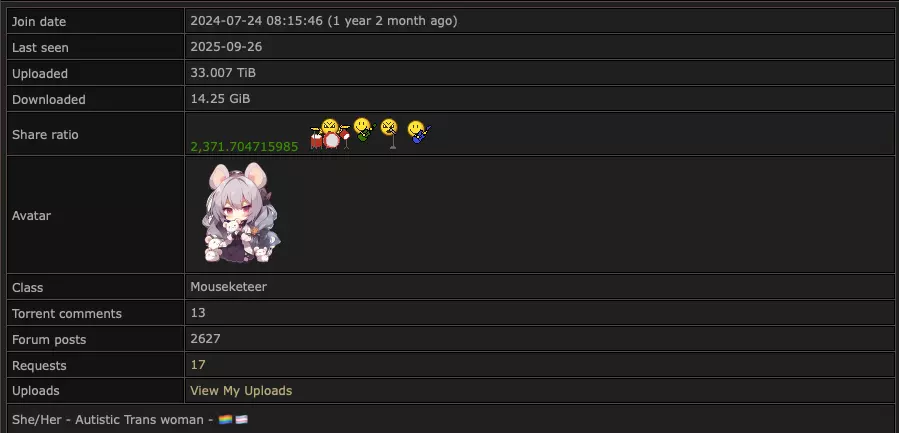Open the View My Uploads link
Viewport: 899px width, 433px height.
pos(241,391)
